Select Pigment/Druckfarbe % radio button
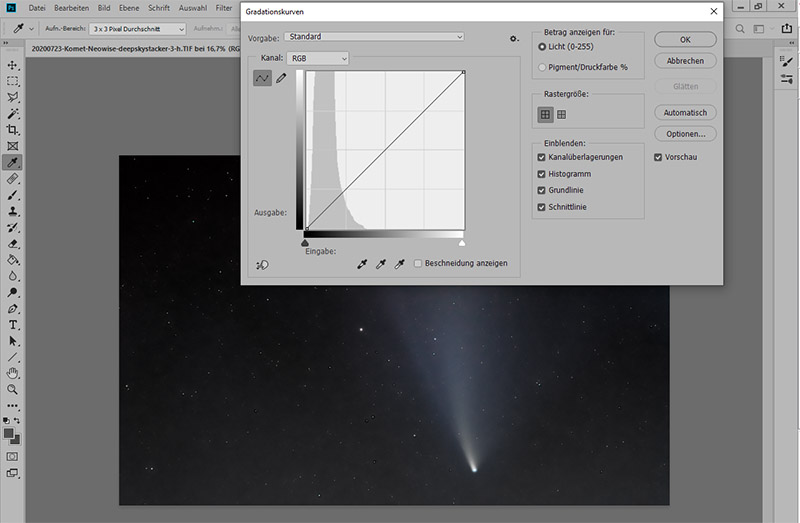 coord(542,67)
